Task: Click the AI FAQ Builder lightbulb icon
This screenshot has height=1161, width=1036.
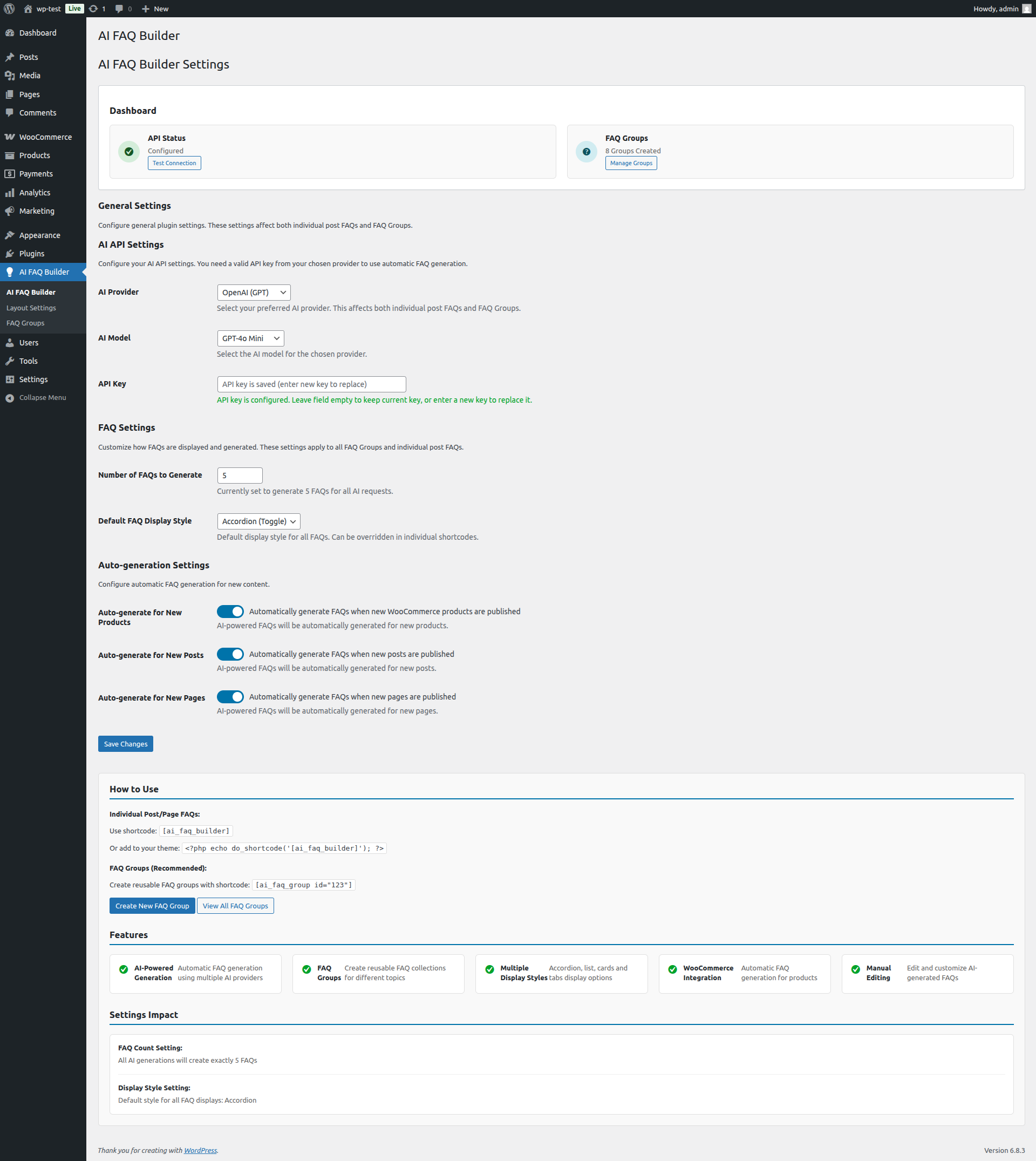Action: [10, 272]
